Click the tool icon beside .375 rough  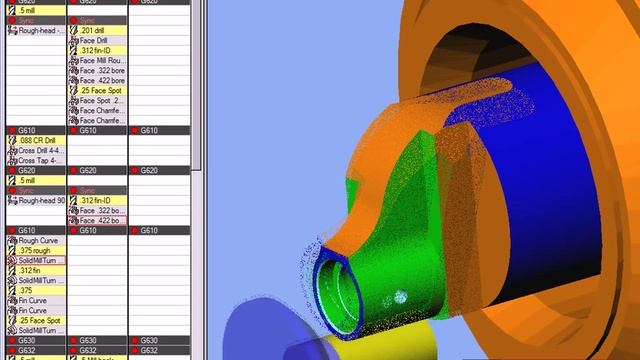pyautogui.click(x=12, y=250)
